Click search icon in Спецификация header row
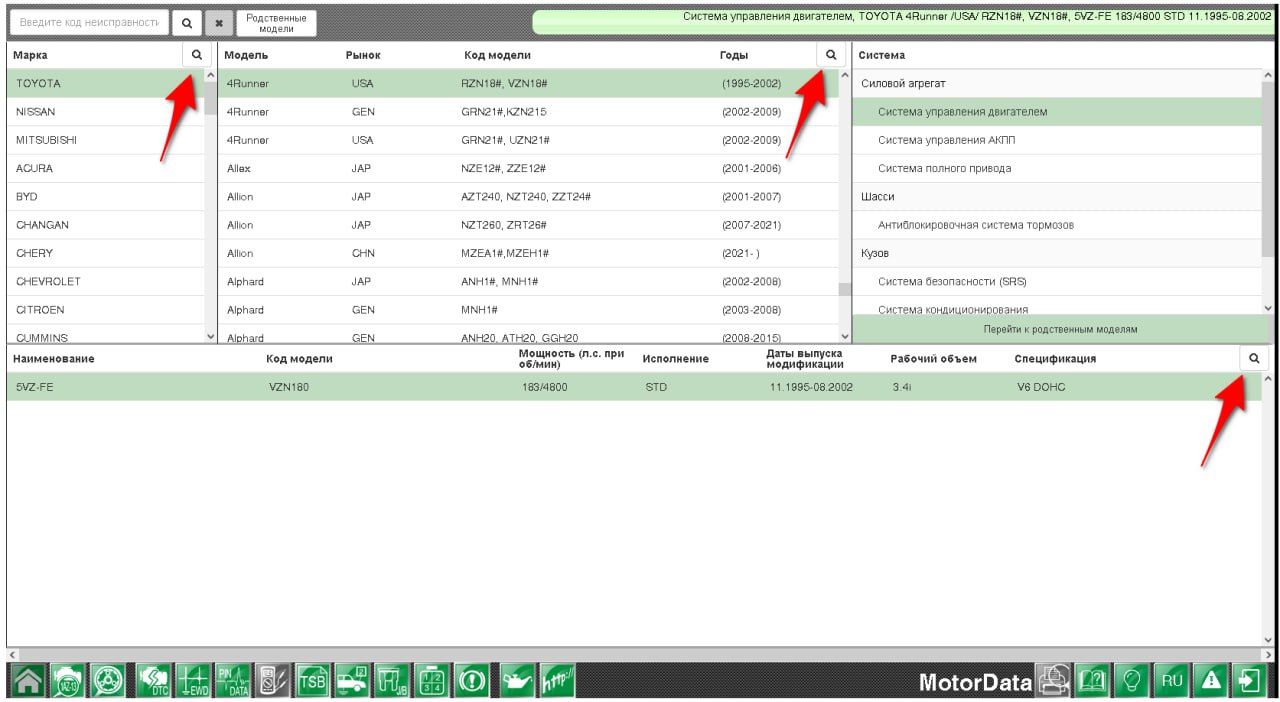The width and height of the screenshot is (1280, 702). click(1254, 358)
